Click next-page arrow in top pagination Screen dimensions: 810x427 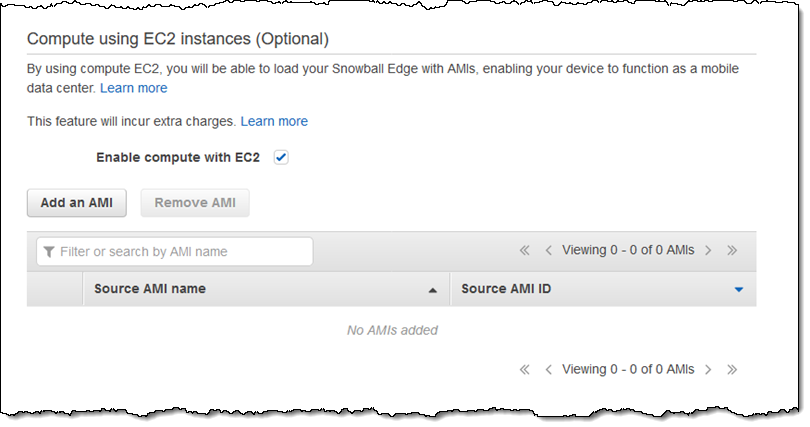point(708,250)
